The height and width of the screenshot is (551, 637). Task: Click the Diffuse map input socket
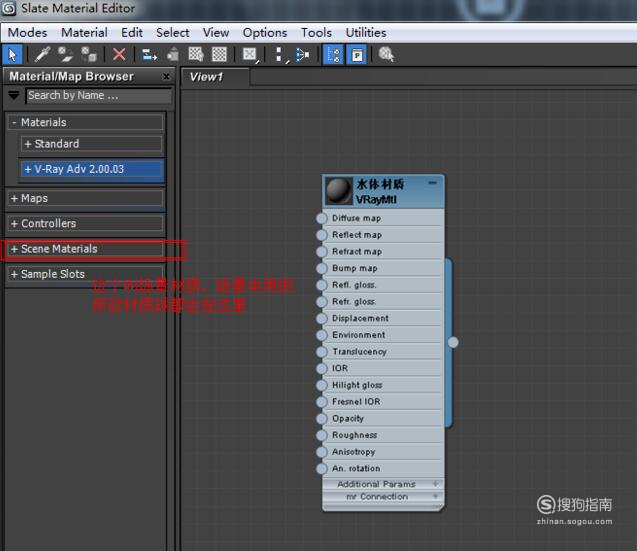click(x=322, y=219)
